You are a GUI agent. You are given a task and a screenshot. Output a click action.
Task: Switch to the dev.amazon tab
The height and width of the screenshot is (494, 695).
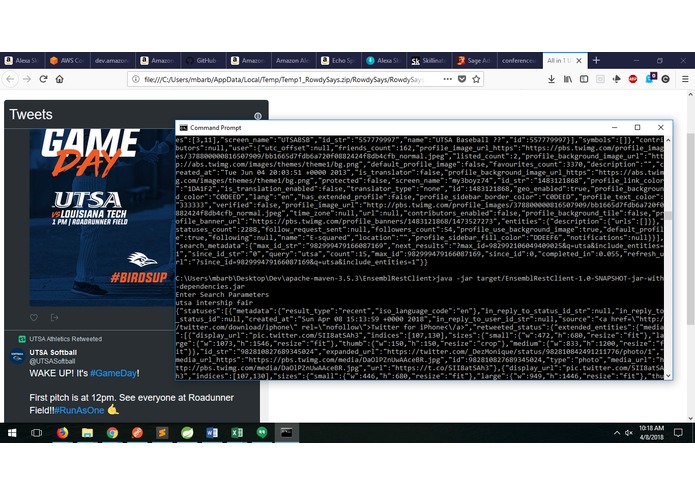pyautogui.click(x=112, y=61)
